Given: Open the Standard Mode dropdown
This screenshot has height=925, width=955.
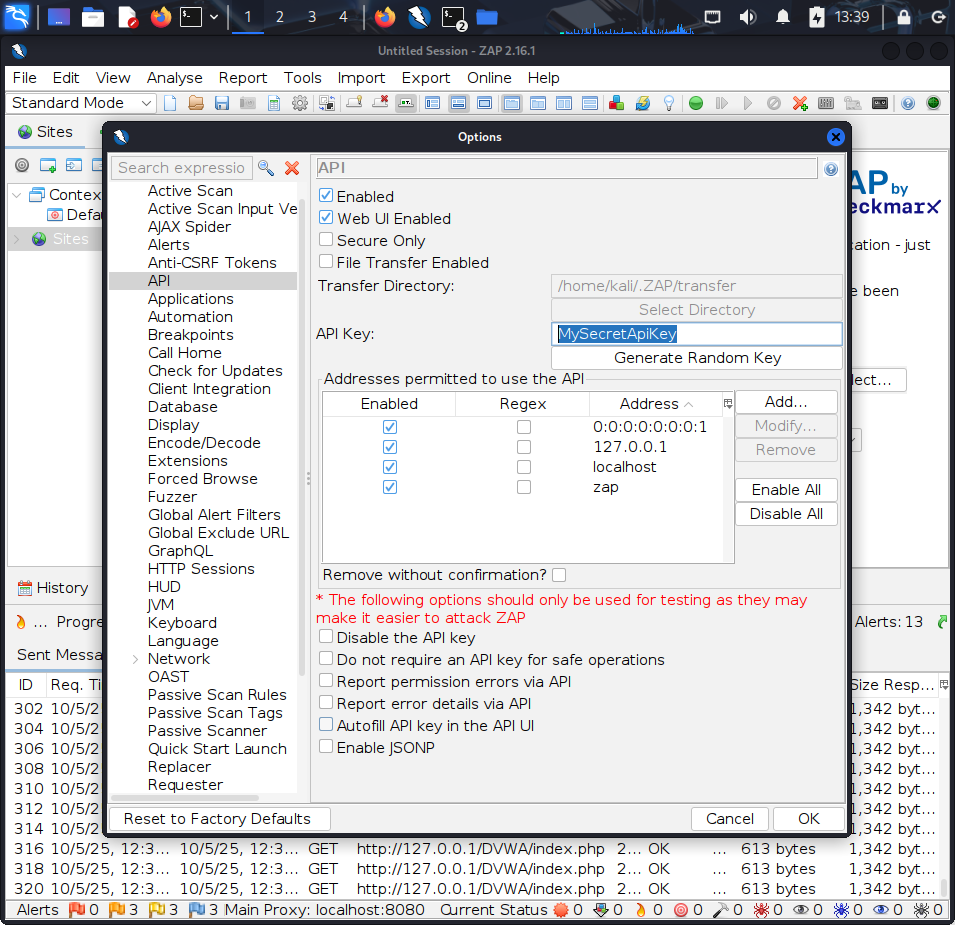Looking at the screenshot, I should [80, 103].
